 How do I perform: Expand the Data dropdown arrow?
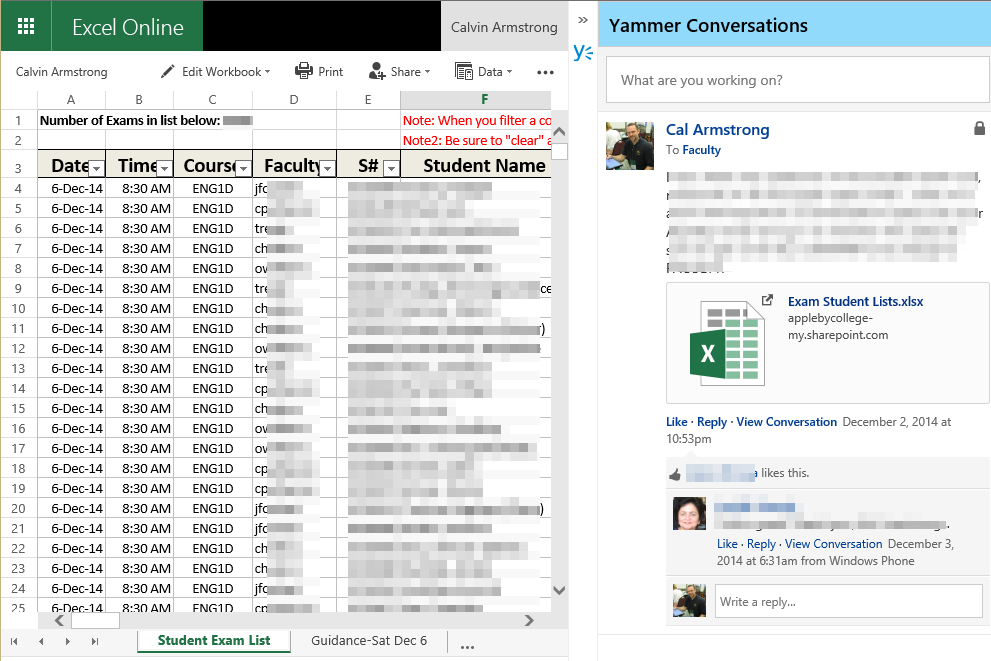tap(509, 71)
